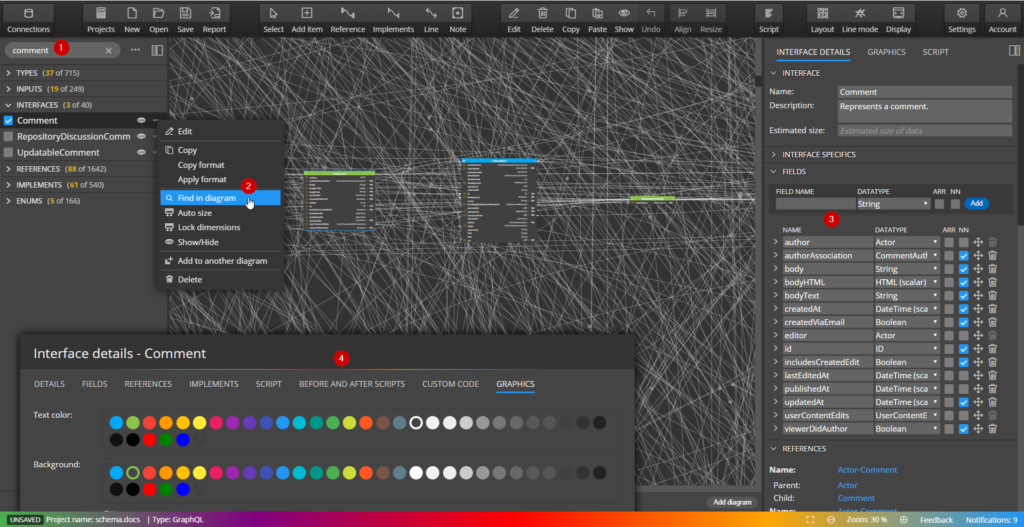Choose the Add item tool

coord(306,20)
